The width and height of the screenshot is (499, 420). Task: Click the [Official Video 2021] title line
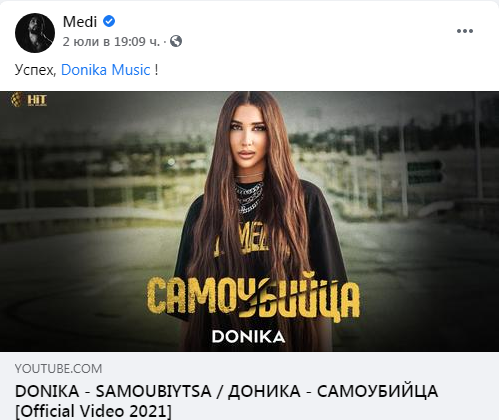point(93,411)
